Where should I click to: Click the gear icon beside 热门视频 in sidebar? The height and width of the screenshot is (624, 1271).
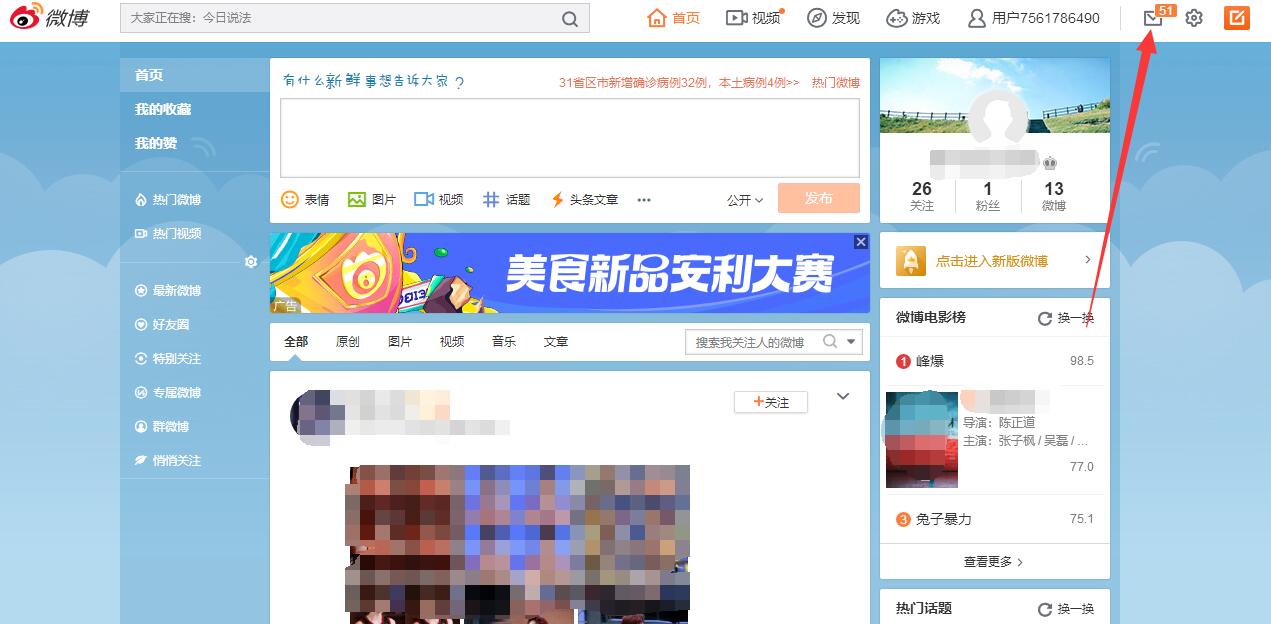[x=251, y=262]
